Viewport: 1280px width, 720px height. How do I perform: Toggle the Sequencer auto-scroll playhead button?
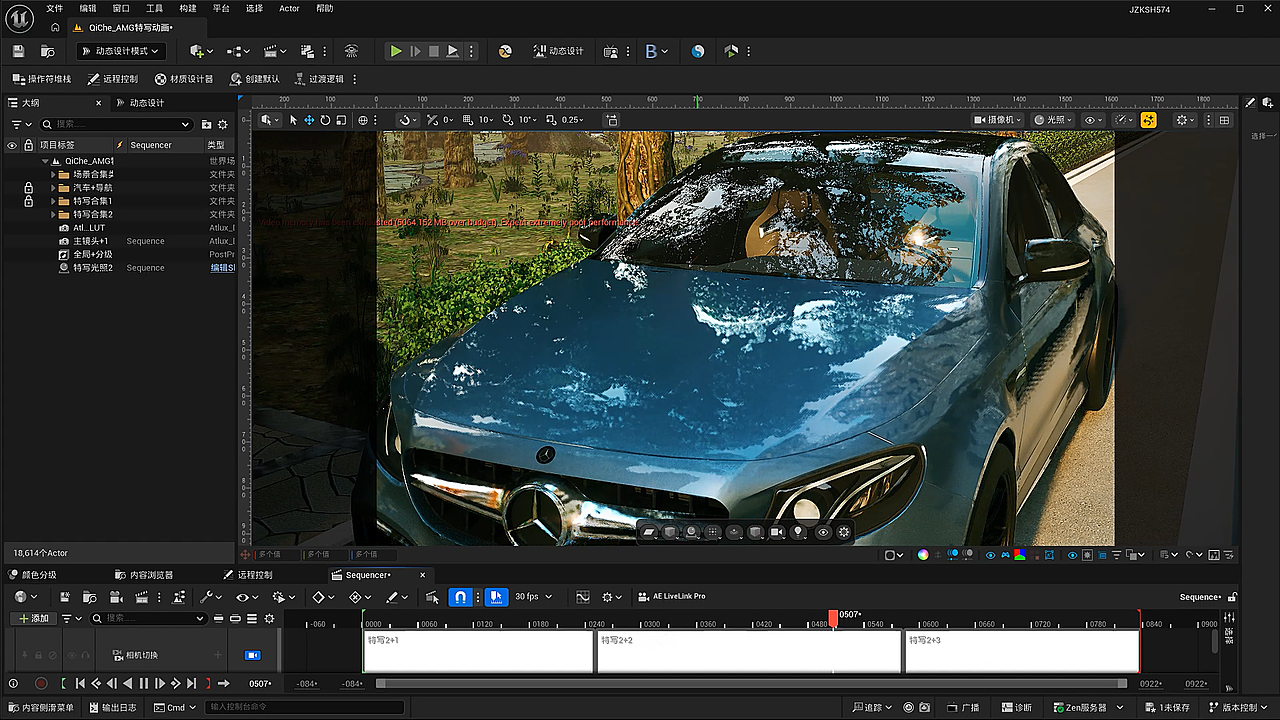[x=497, y=597]
